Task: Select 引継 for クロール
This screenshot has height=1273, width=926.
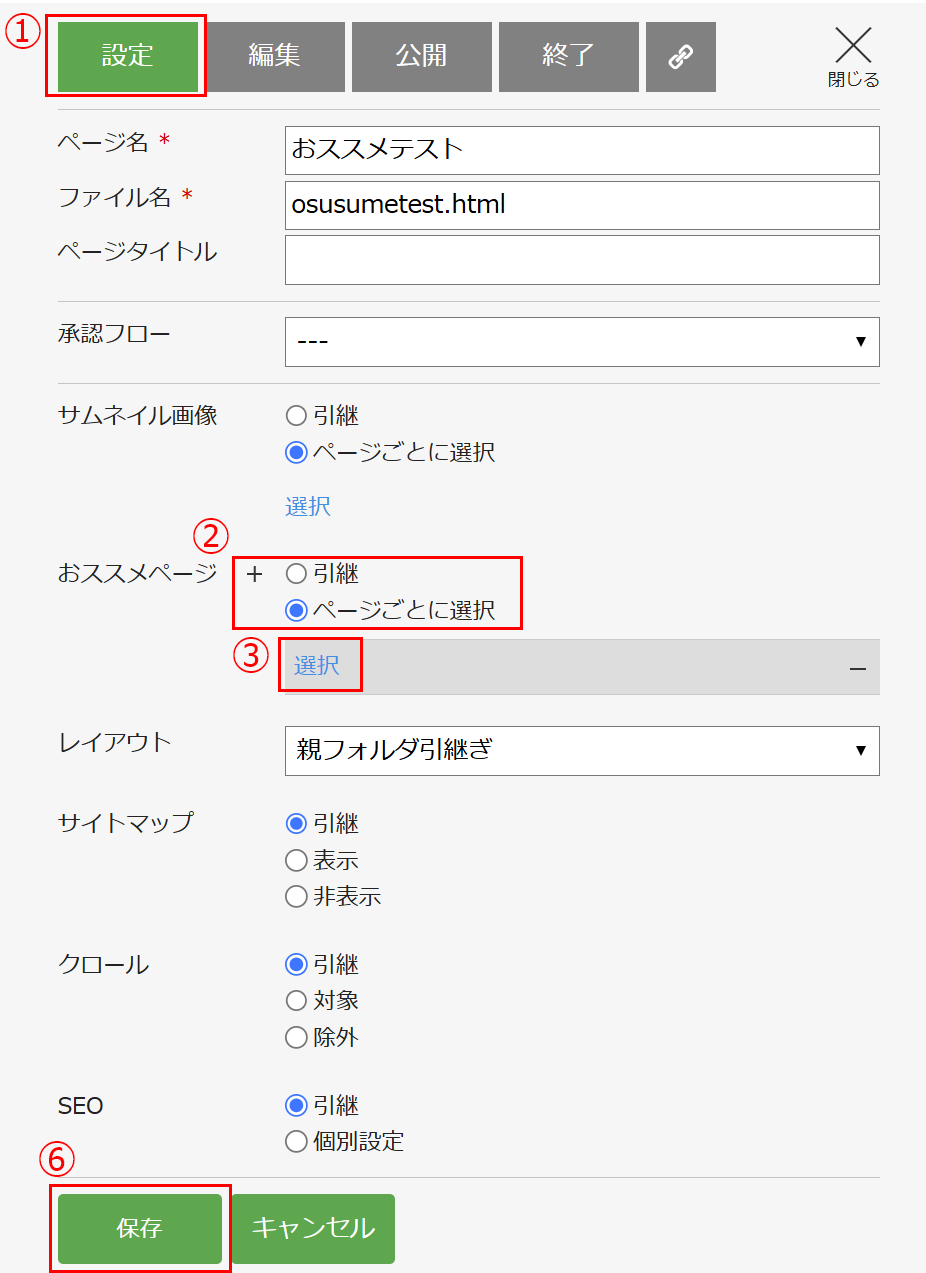Action: pos(296,965)
